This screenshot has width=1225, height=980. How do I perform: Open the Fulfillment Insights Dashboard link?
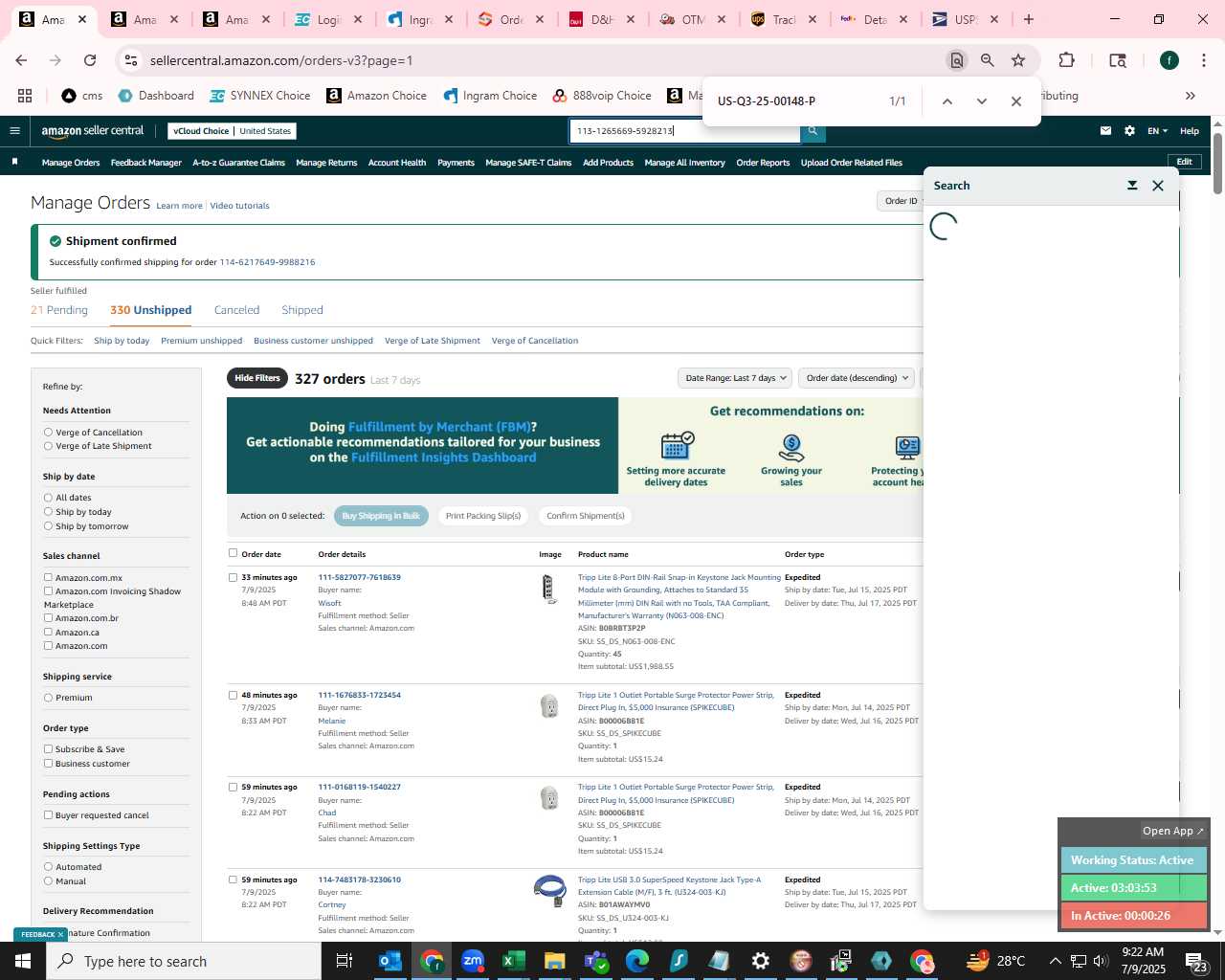point(444,457)
